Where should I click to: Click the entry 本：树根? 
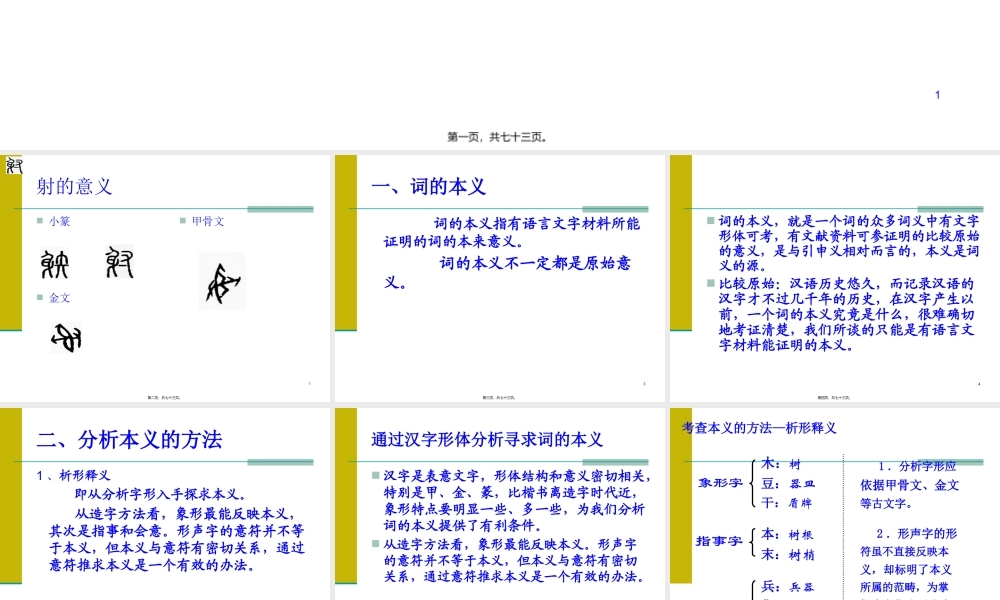pyautogui.click(x=788, y=534)
